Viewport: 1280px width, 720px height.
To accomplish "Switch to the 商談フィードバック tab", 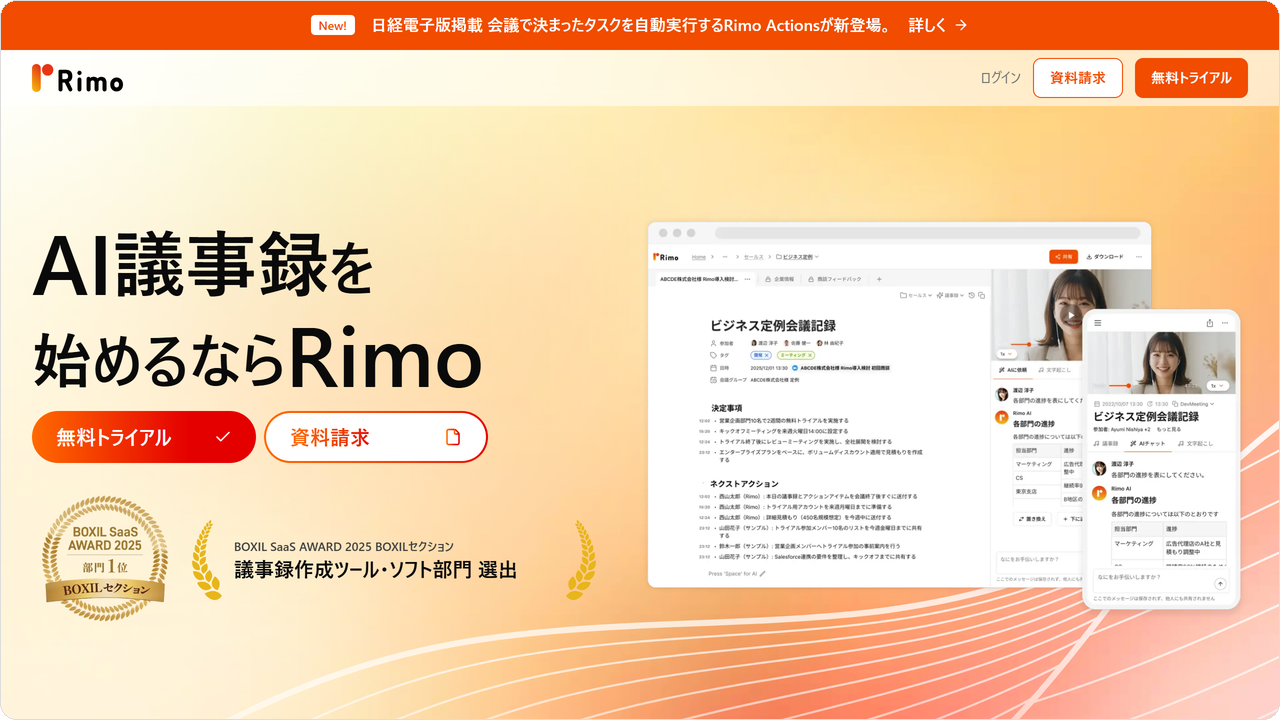I will click(834, 279).
